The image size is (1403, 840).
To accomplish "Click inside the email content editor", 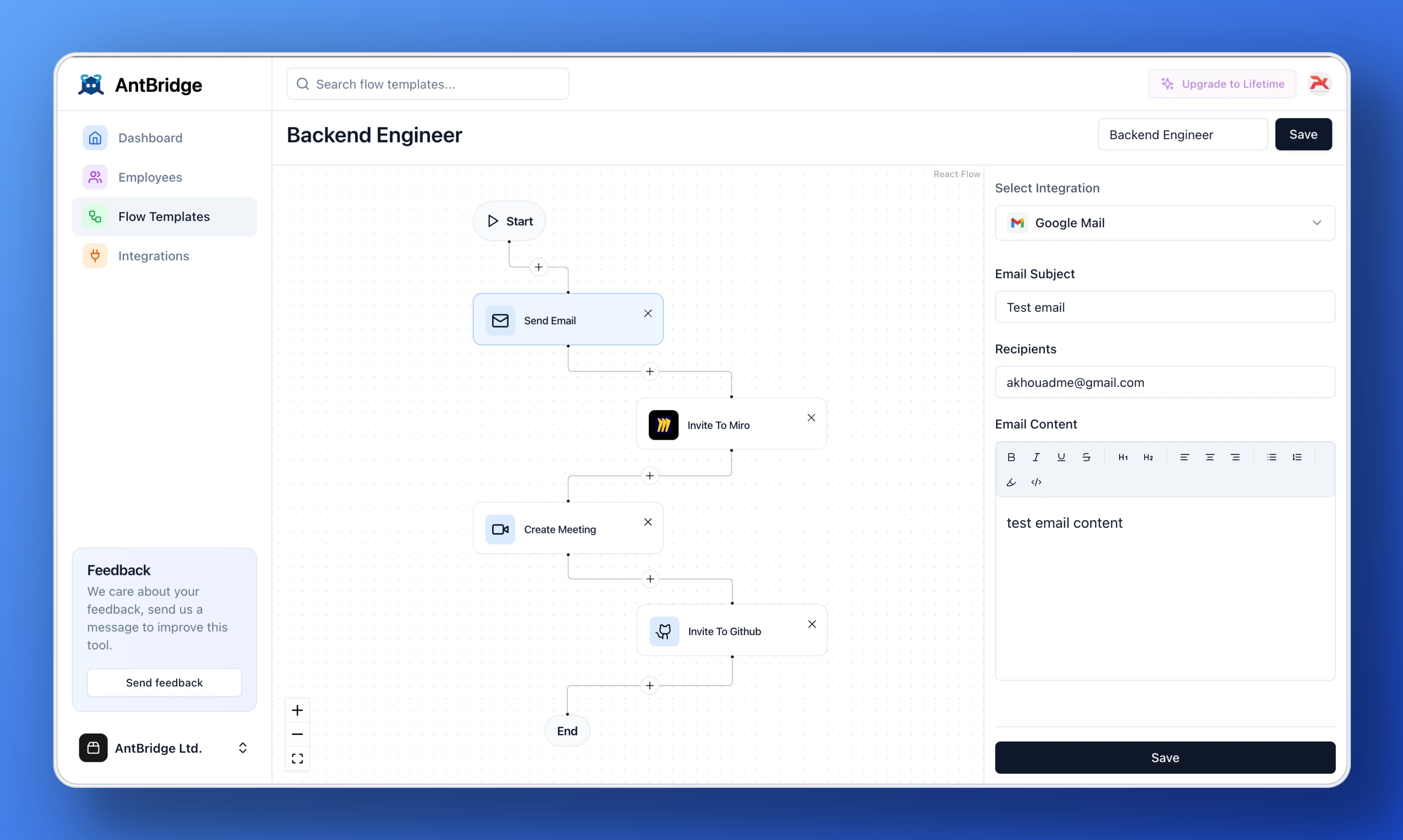I will (x=1165, y=589).
